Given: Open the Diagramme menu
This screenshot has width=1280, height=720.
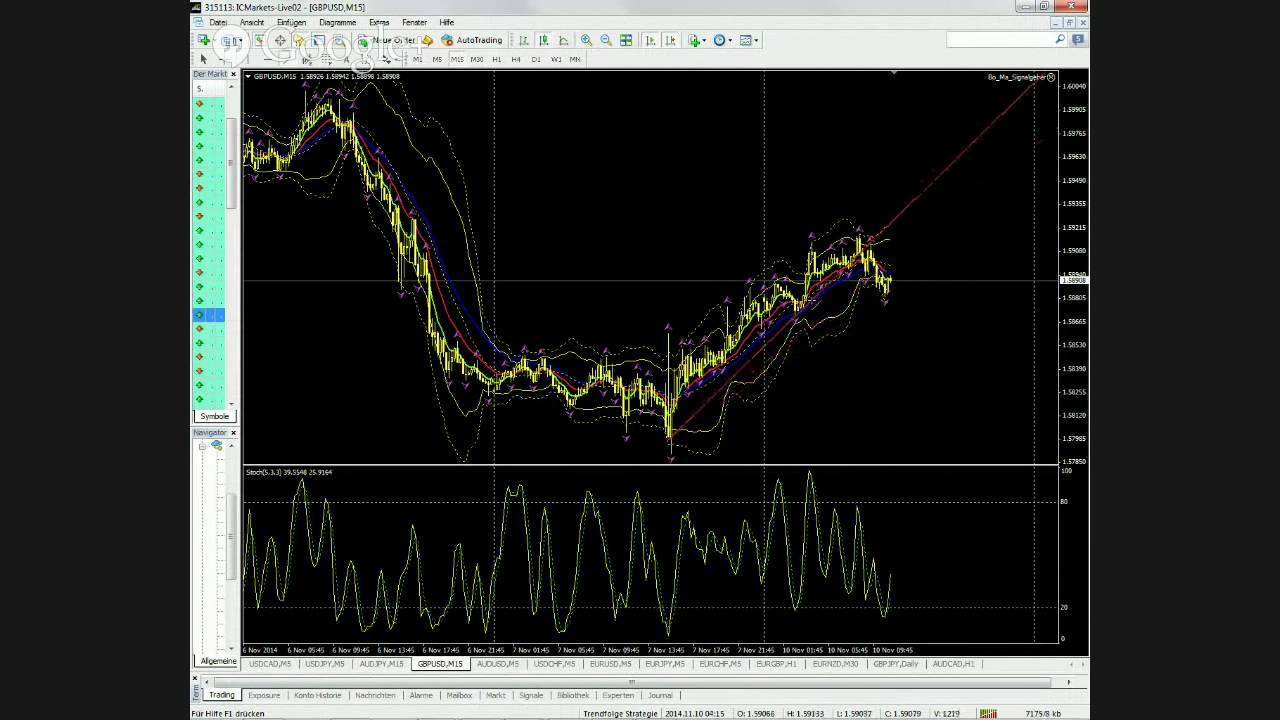Looking at the screenshot, I should [338, 22].
